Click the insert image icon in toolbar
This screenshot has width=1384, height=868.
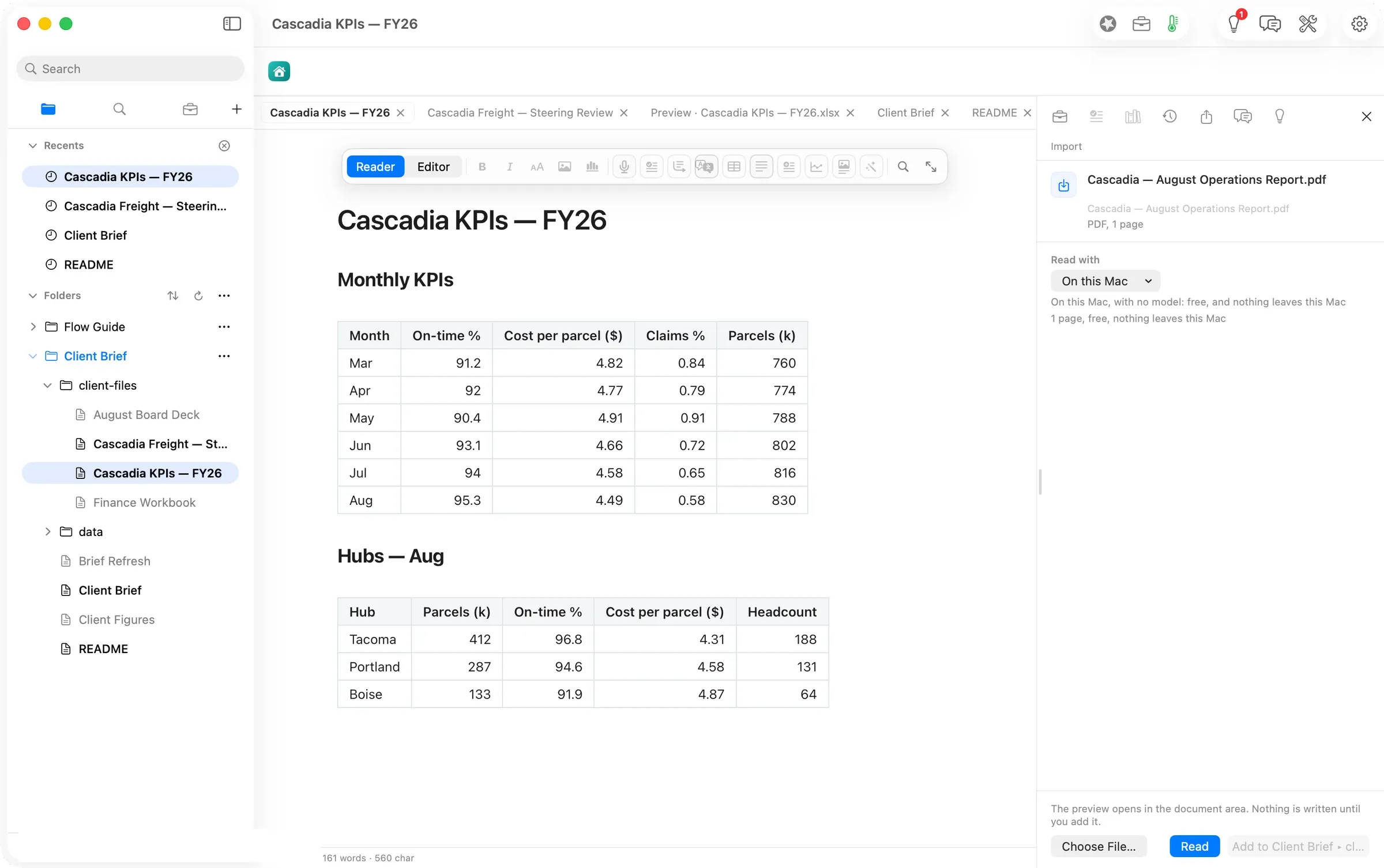pyautogui.click(x=565, y=167)
